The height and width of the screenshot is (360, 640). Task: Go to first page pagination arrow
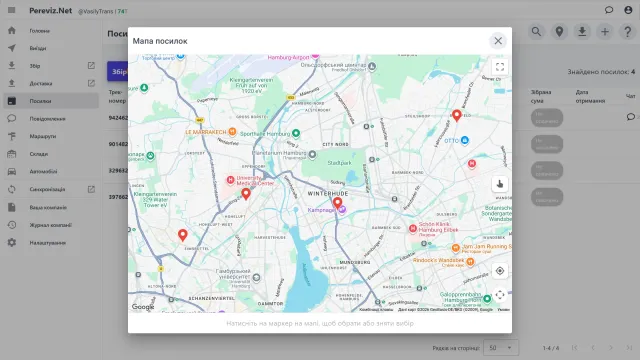click(x=574, y=348)
